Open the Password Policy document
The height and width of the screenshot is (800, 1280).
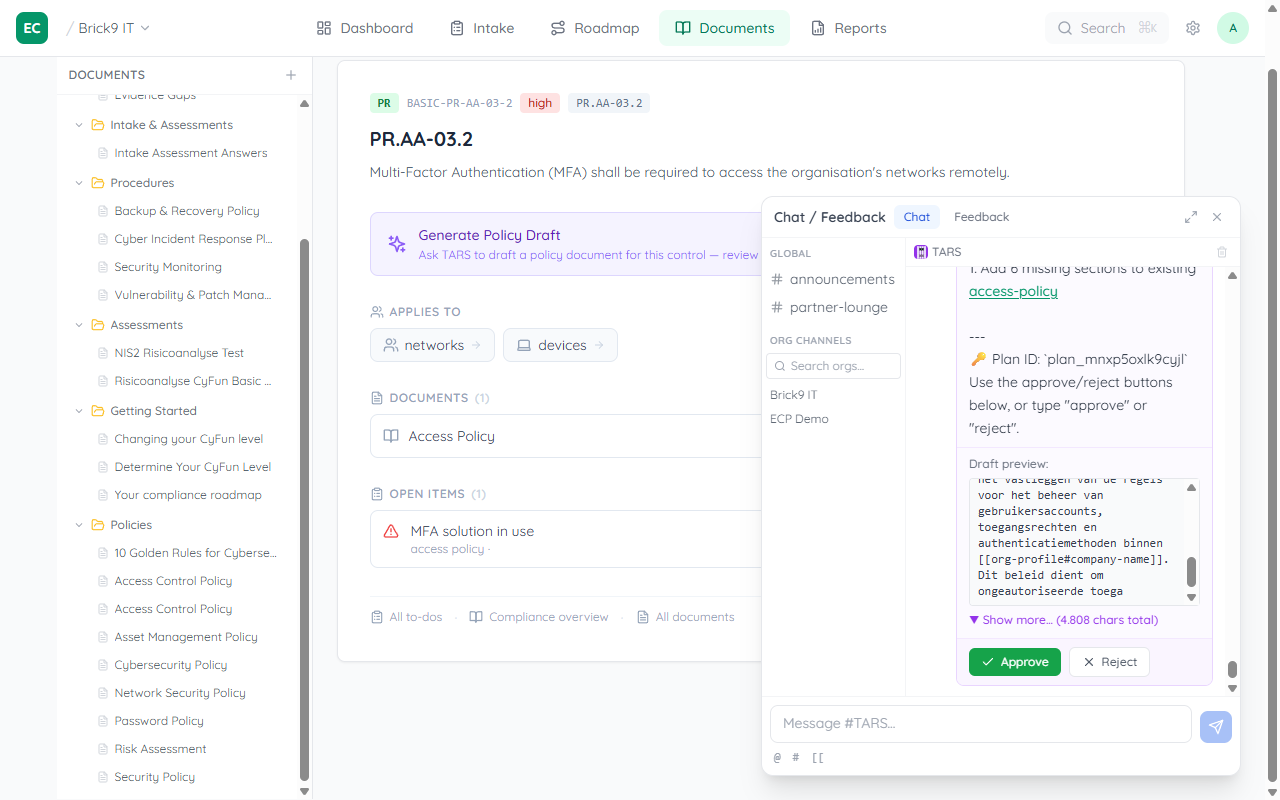tap(159, 721)
